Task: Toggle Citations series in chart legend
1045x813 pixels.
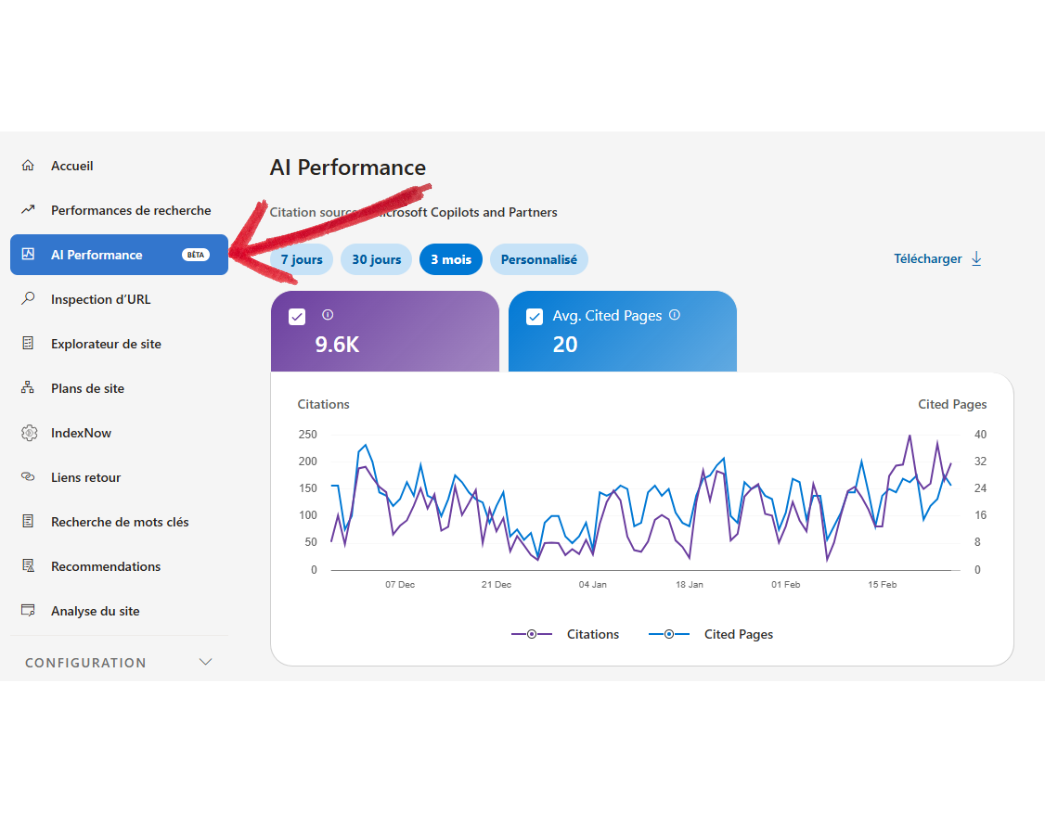Action: pos(565,634)
